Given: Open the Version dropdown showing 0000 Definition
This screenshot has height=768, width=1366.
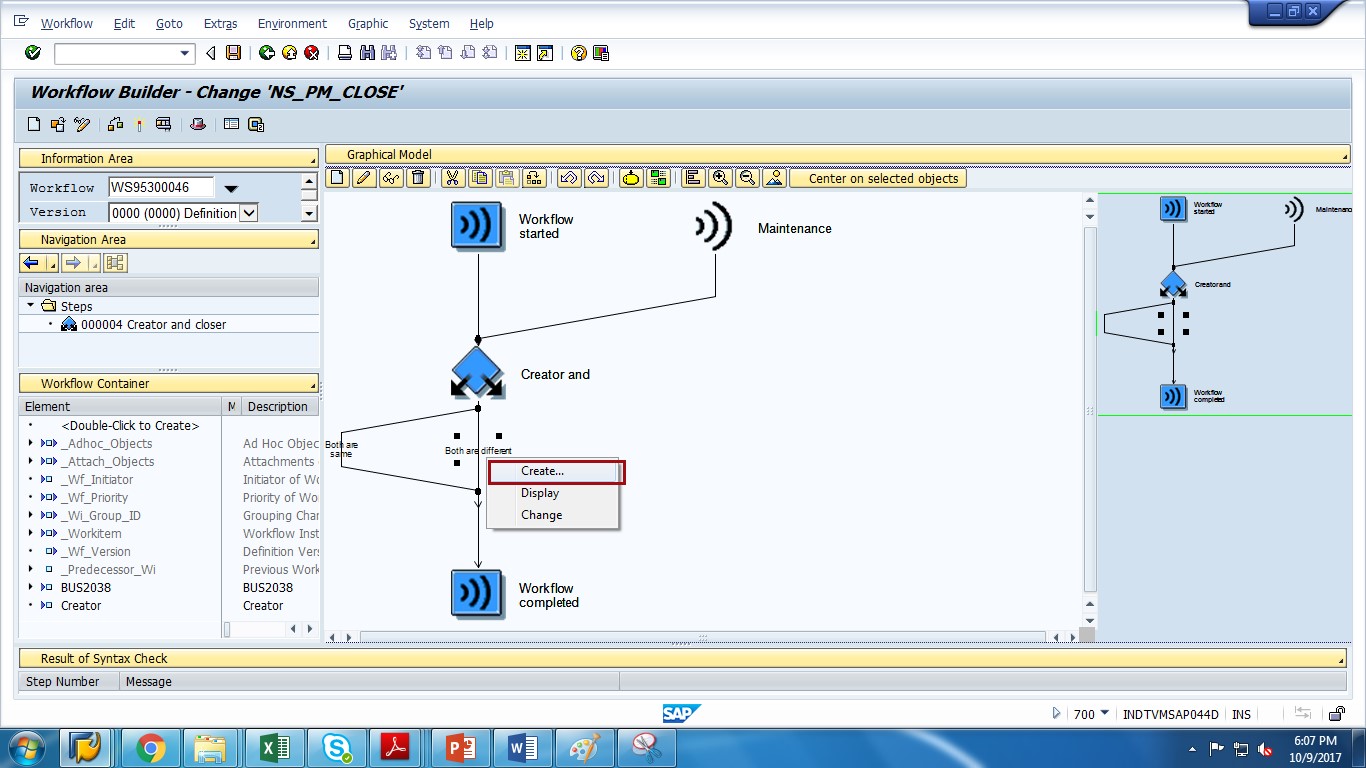Looking at the screenshot, I should [249, 213].
